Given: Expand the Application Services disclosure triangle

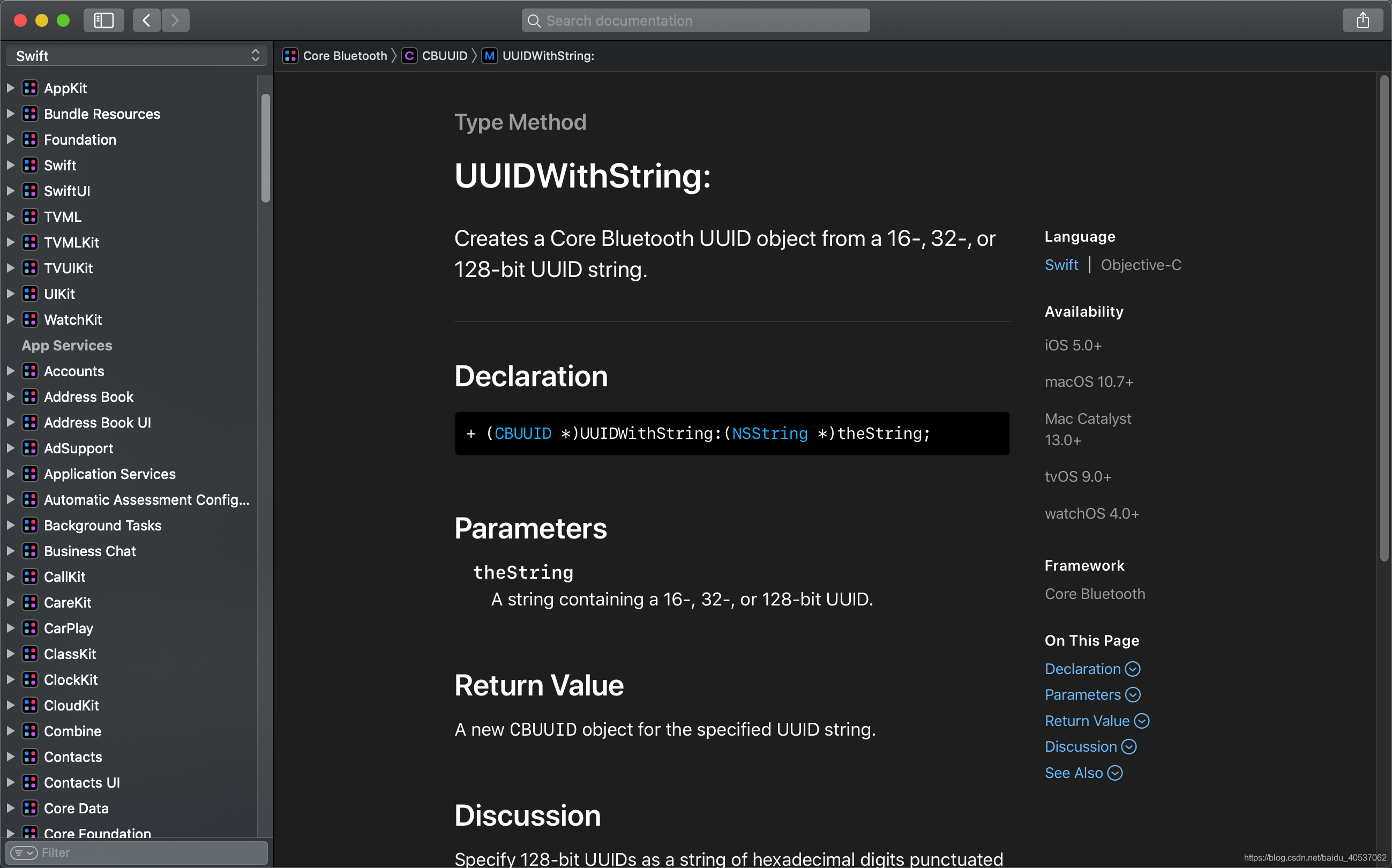Looking at the screenshot, I should click(10, 474).
